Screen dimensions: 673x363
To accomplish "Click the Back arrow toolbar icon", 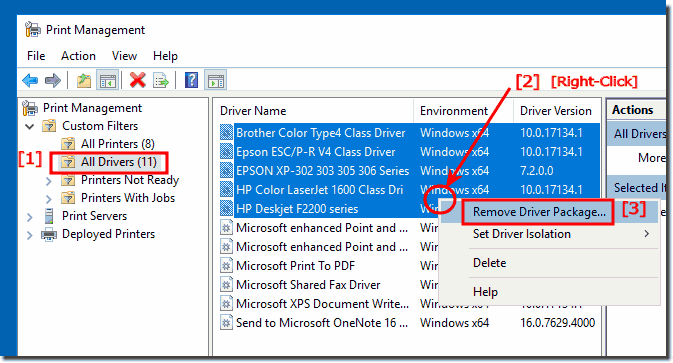I will pyautogui.click(x=30, y=80).
